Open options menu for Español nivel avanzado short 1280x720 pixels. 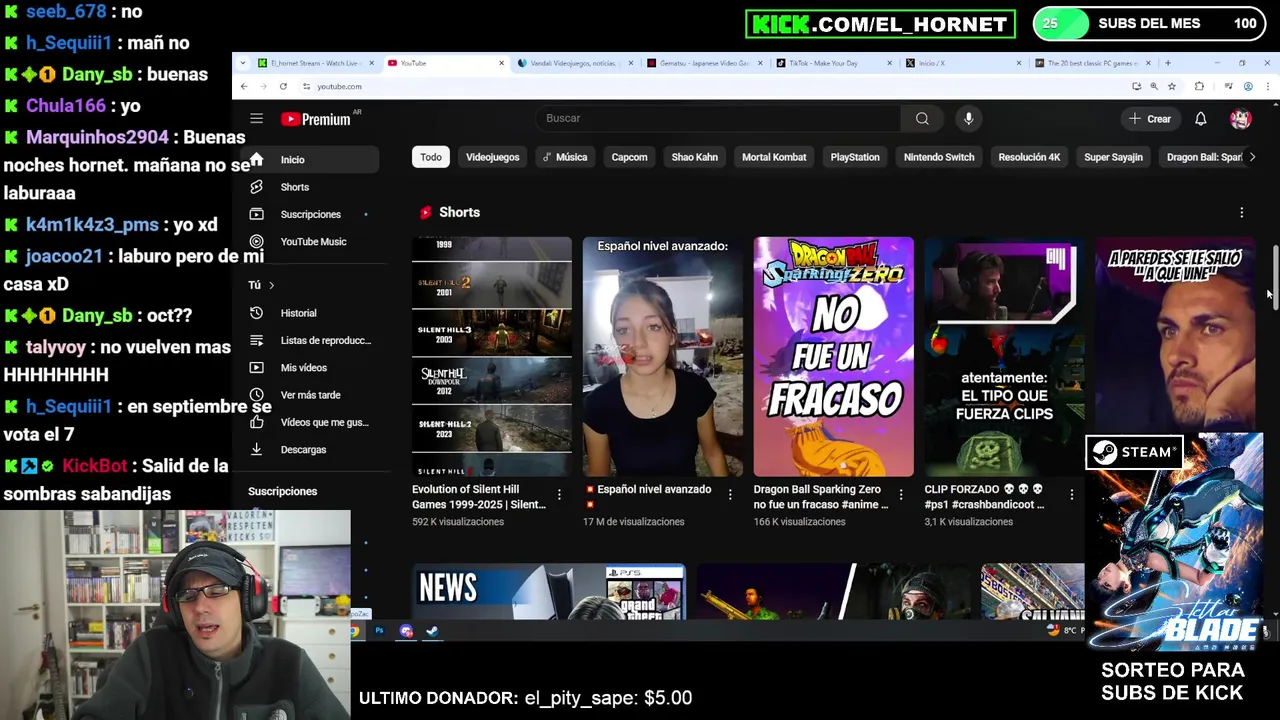(730, 494)
